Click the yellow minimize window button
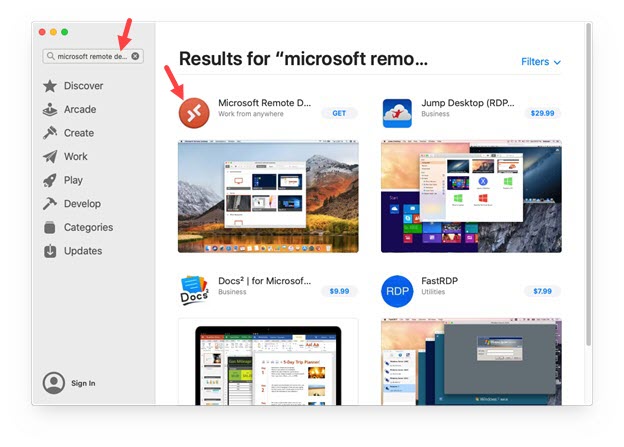The image size is (624, 447). coord(53,32)
